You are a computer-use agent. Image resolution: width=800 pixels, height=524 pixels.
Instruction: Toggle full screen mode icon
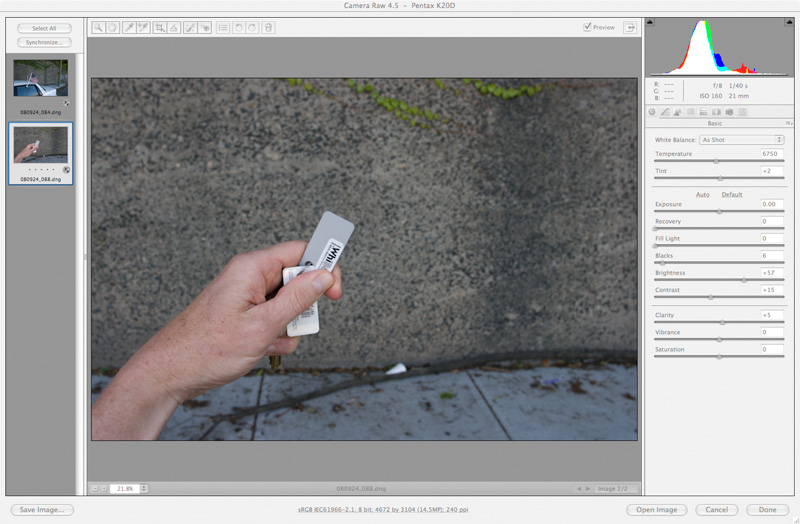coord(630,28)
